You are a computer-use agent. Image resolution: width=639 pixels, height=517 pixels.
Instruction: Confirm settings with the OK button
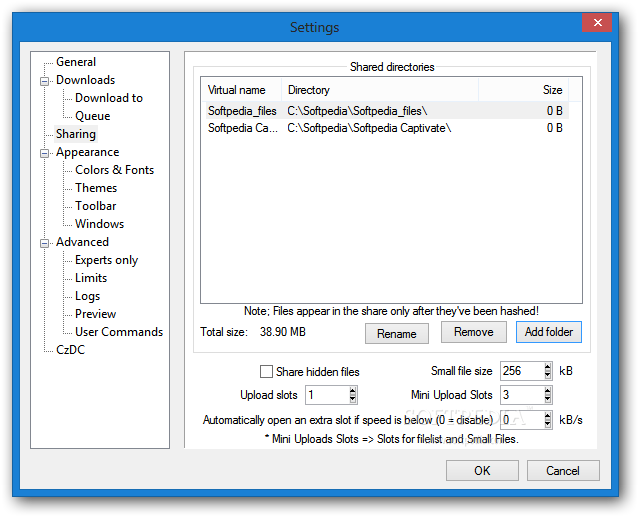[x=482, y=471]
